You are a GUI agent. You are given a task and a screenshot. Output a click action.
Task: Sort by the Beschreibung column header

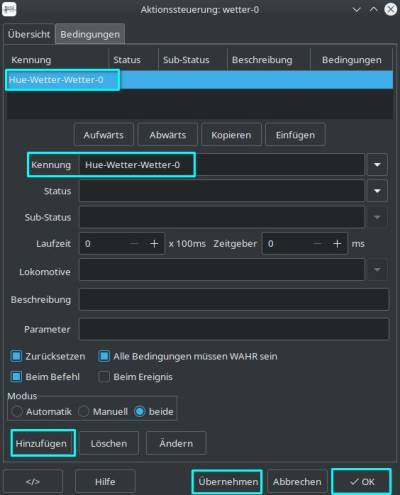click(262, 60)
